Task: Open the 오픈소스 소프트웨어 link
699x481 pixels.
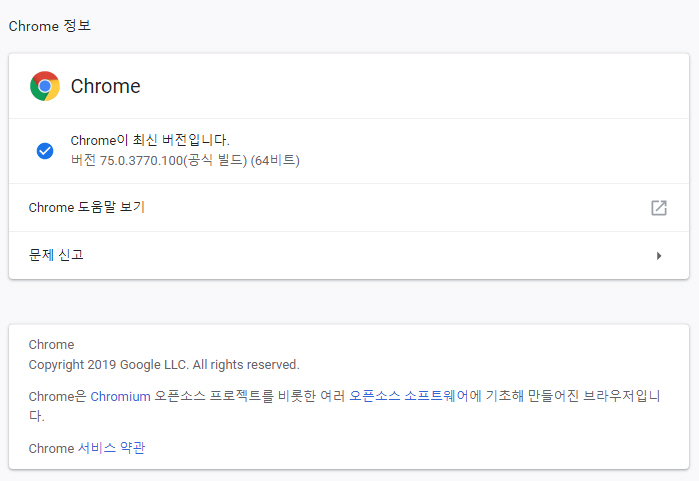Action: tap(408, 396)
